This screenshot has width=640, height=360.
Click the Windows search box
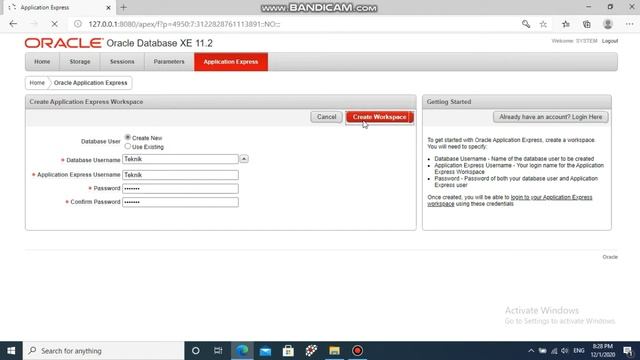pyautogui.click(x=104, y=351)
